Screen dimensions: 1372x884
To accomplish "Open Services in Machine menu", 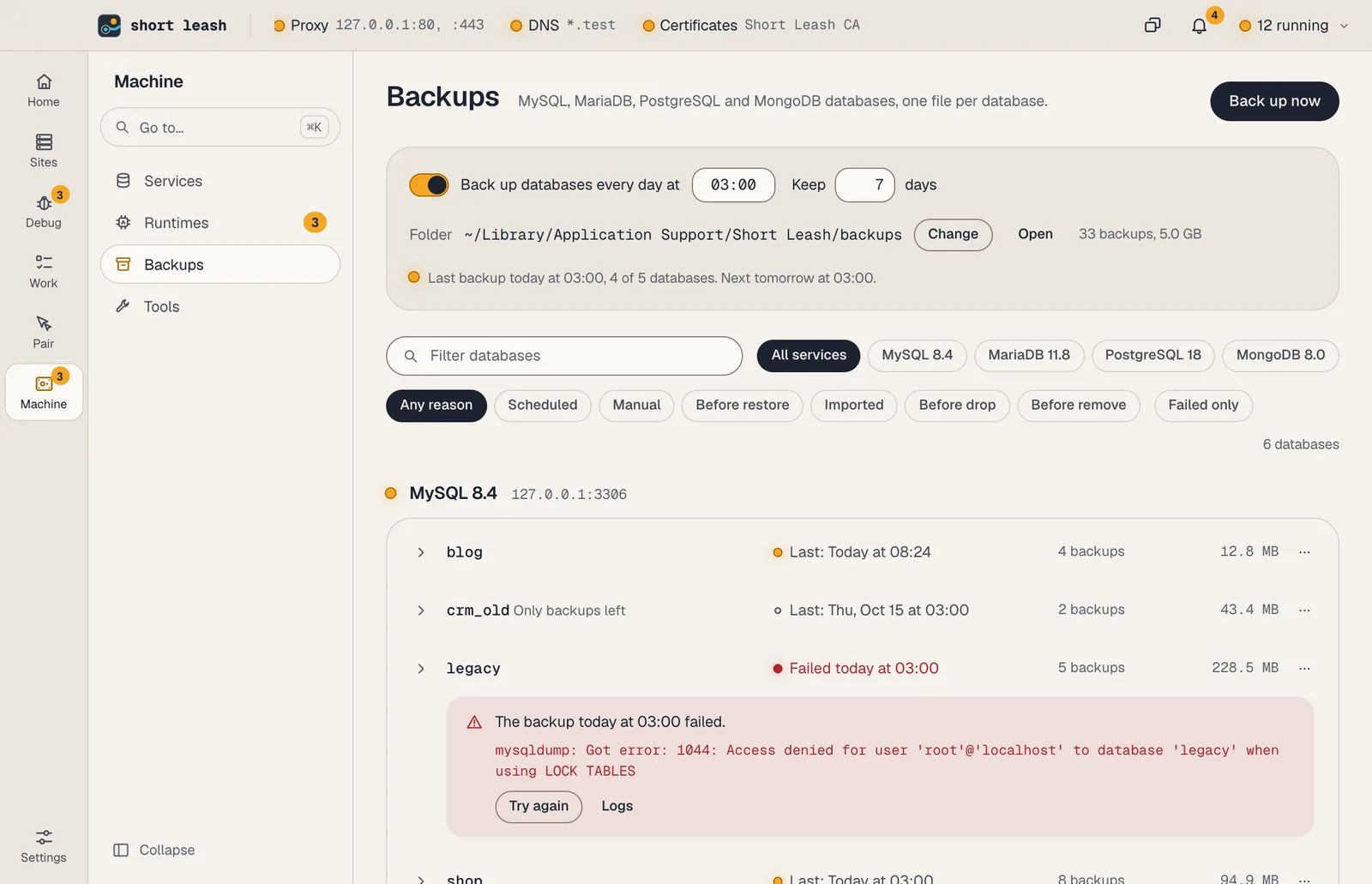I will pyautogui.click(x=220, y=181).
